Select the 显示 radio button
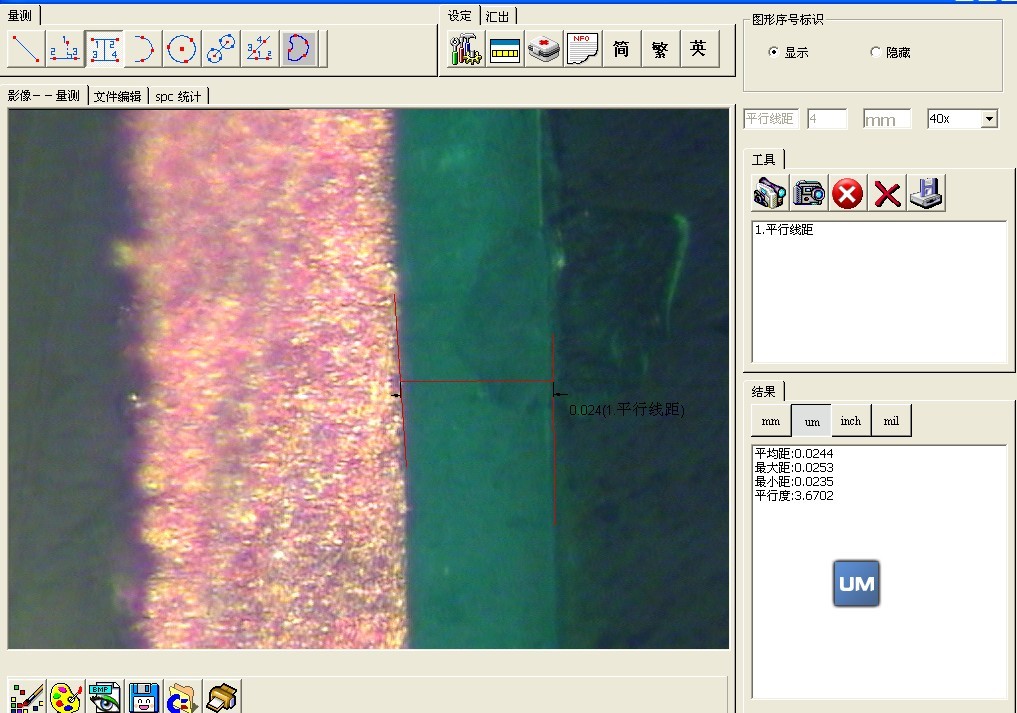 tap(774, 52)
